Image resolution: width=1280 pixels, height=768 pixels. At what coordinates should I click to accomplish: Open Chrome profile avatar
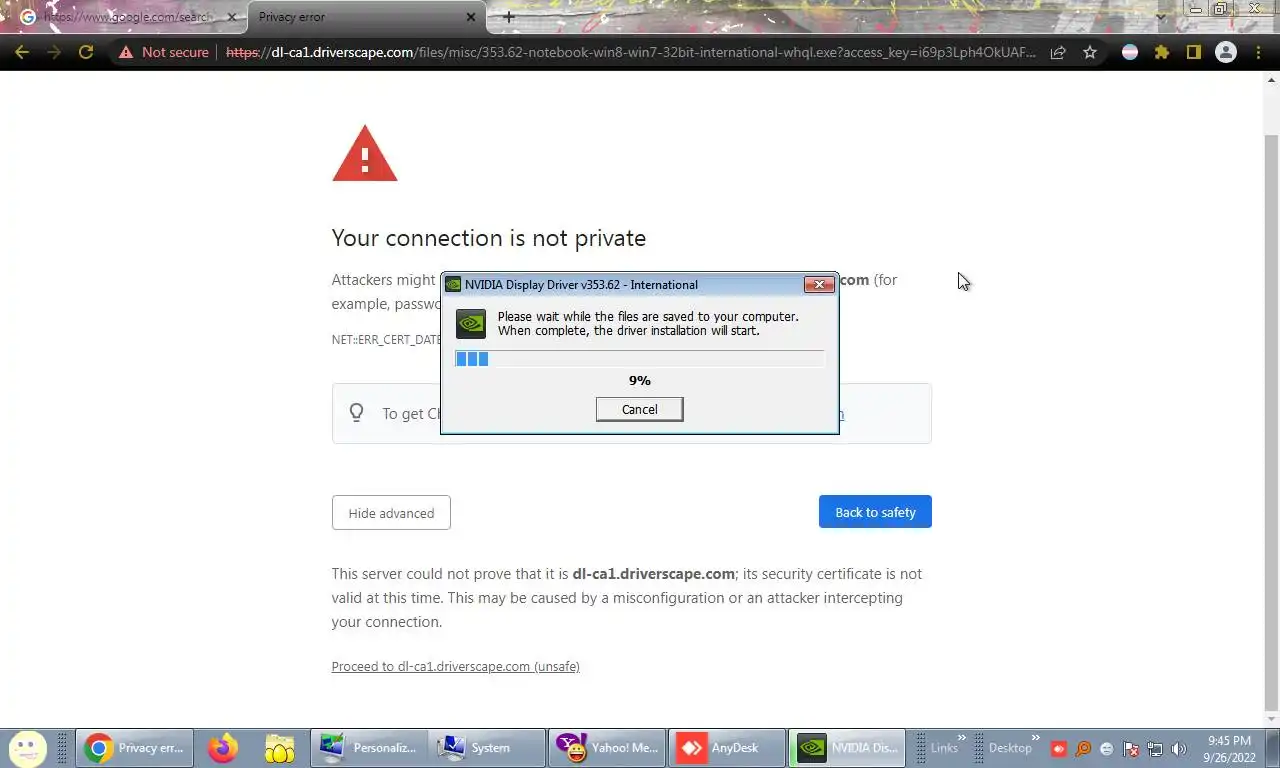[x=1225, y=52]
